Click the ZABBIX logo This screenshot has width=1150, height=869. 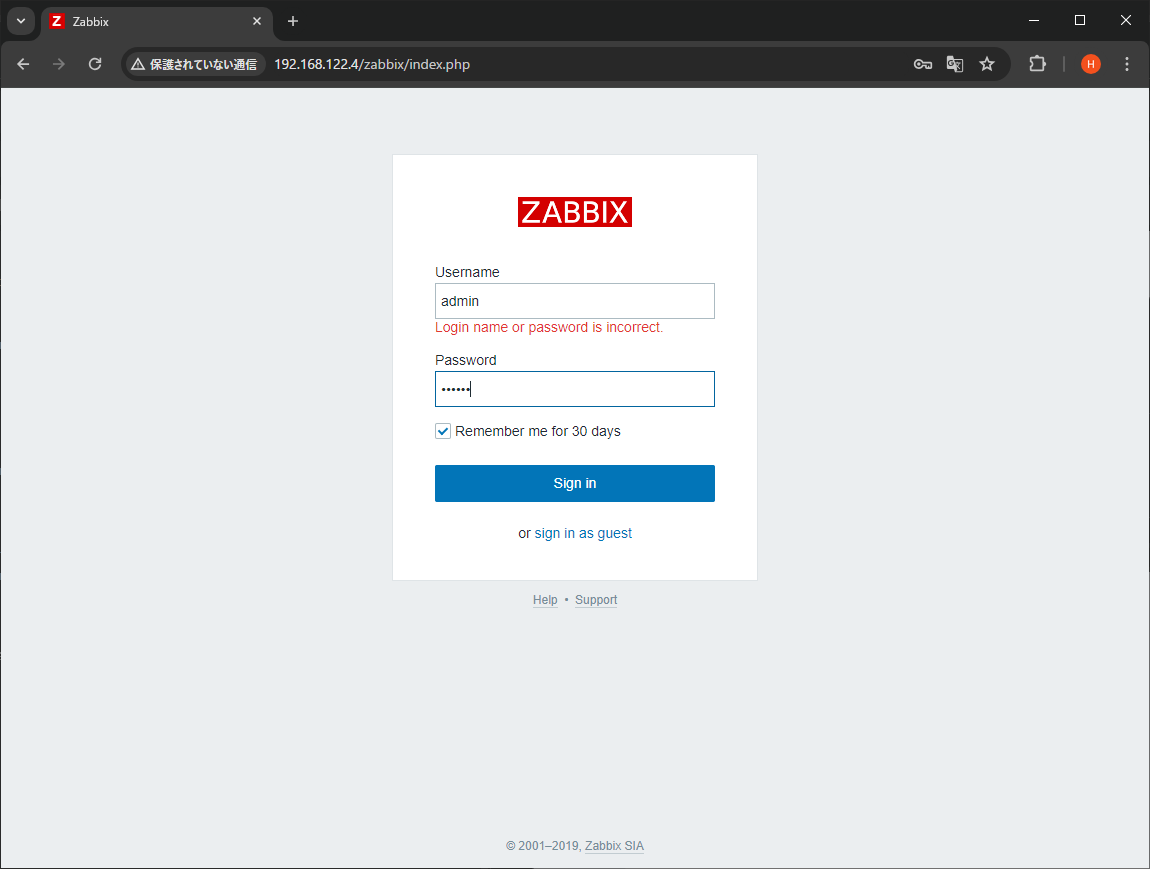click(x=574, y=212)
